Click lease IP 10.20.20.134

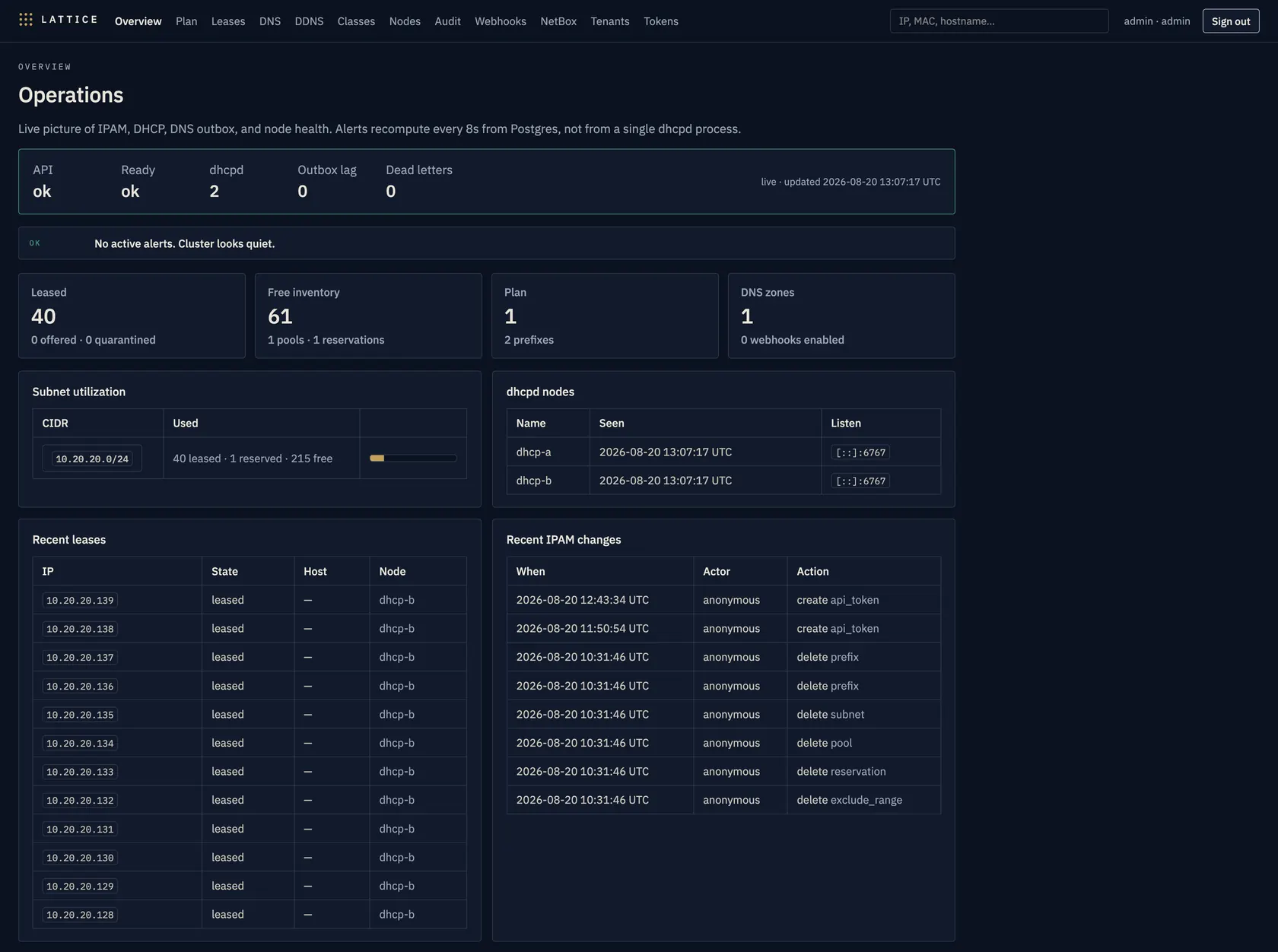pos(80,744)
